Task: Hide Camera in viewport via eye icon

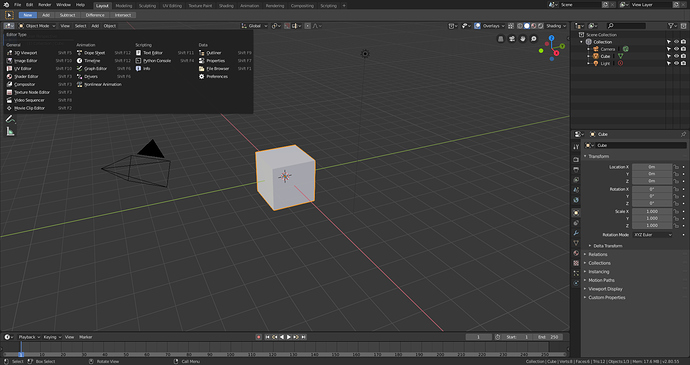Action: pyautogui.click(x=676, y=49)
